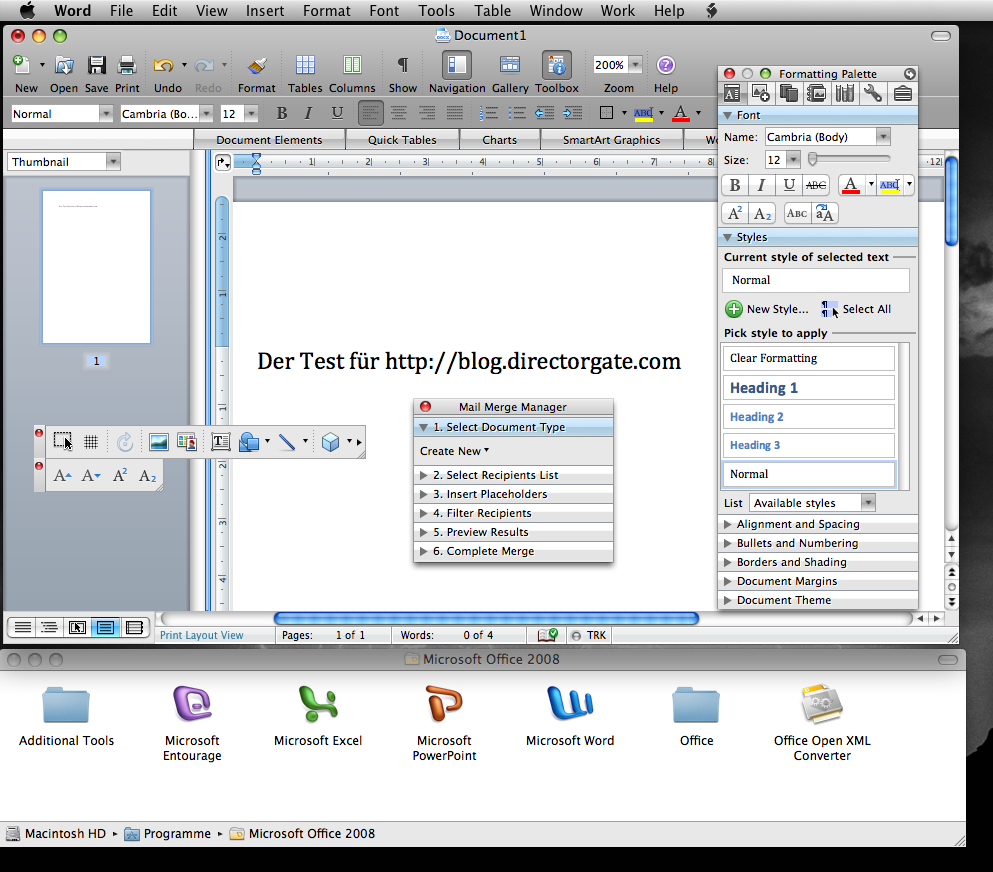
Task: Open the Apple menu
Action: coord(27,11)
